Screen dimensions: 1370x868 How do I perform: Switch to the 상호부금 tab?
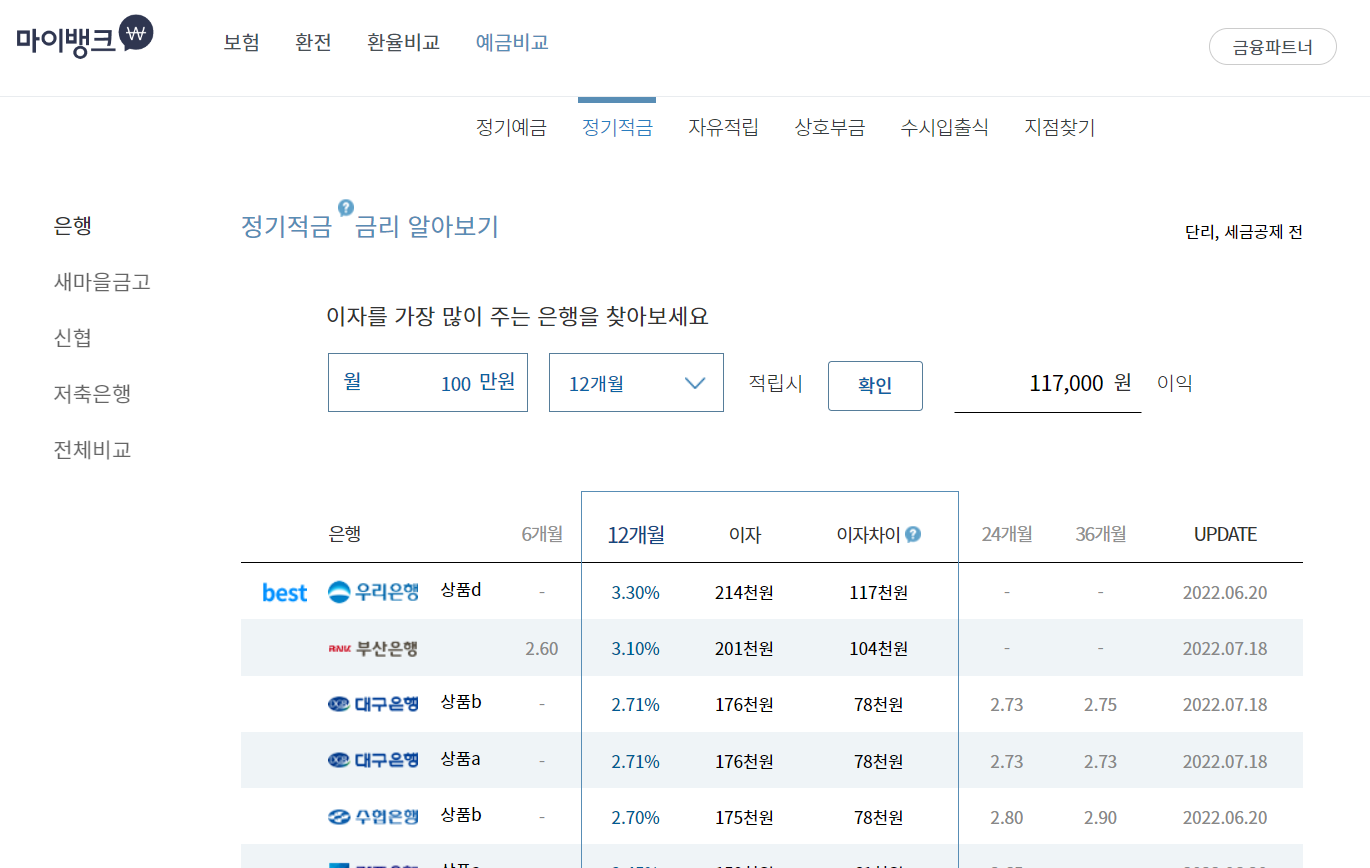829,128
